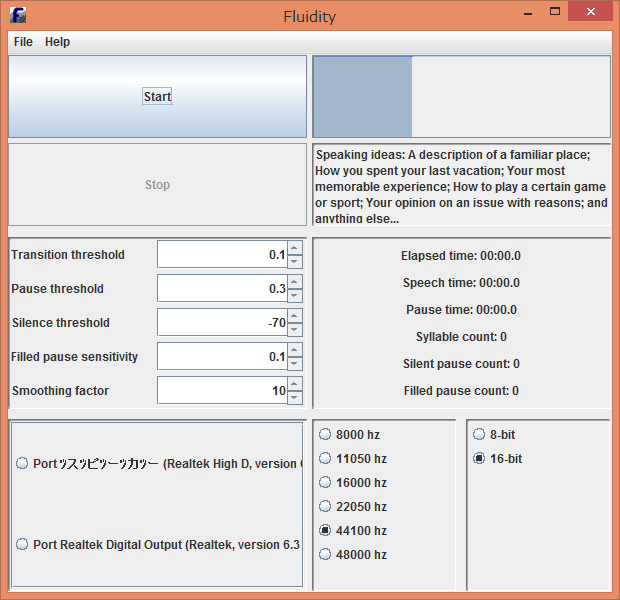
Task: Select 16000 hz sample rate
Action: [x=325, y=482]
